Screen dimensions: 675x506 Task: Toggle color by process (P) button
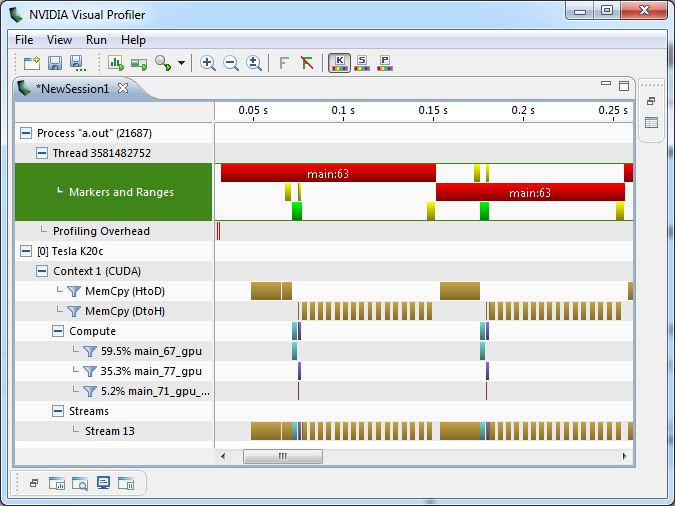pos(385,63)
